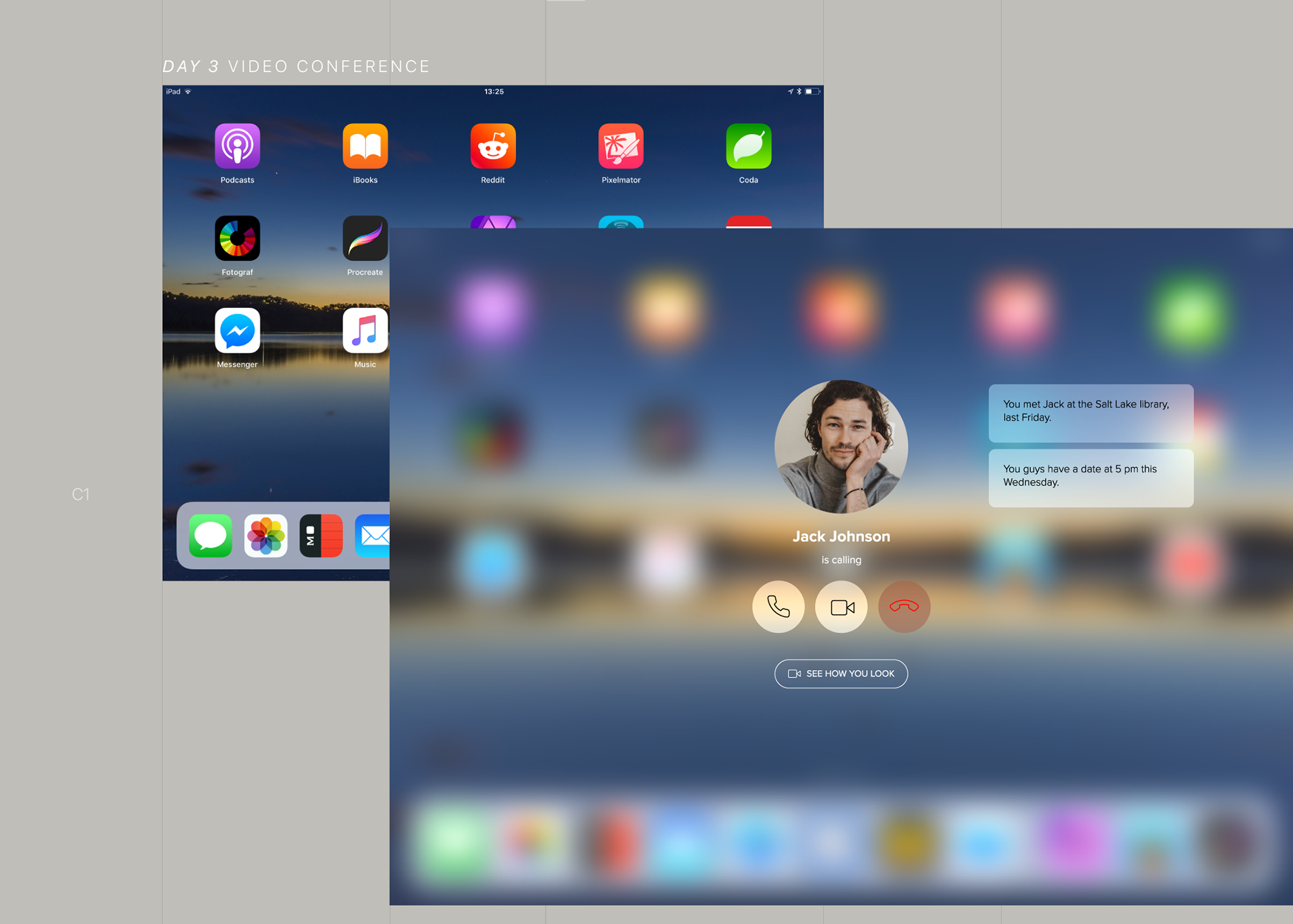Launch Procreate from the home screen
This screenshot has height=924, width=1293.
pyautogui.click(x=365, y=238)
